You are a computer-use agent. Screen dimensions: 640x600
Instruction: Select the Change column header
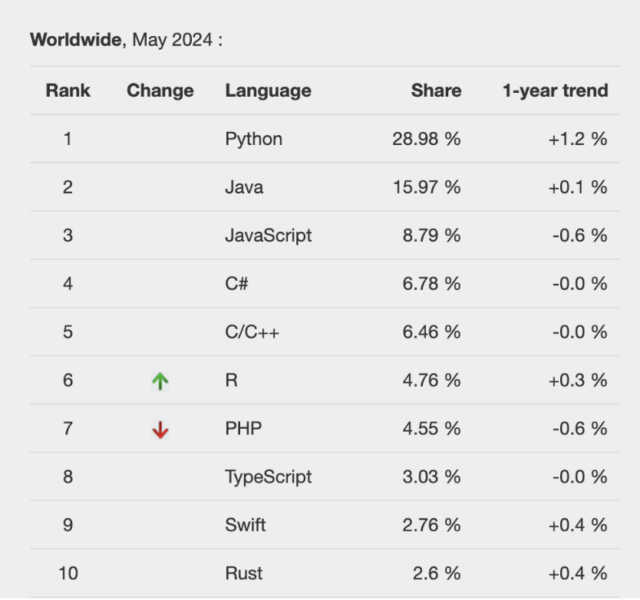(160, 90)
